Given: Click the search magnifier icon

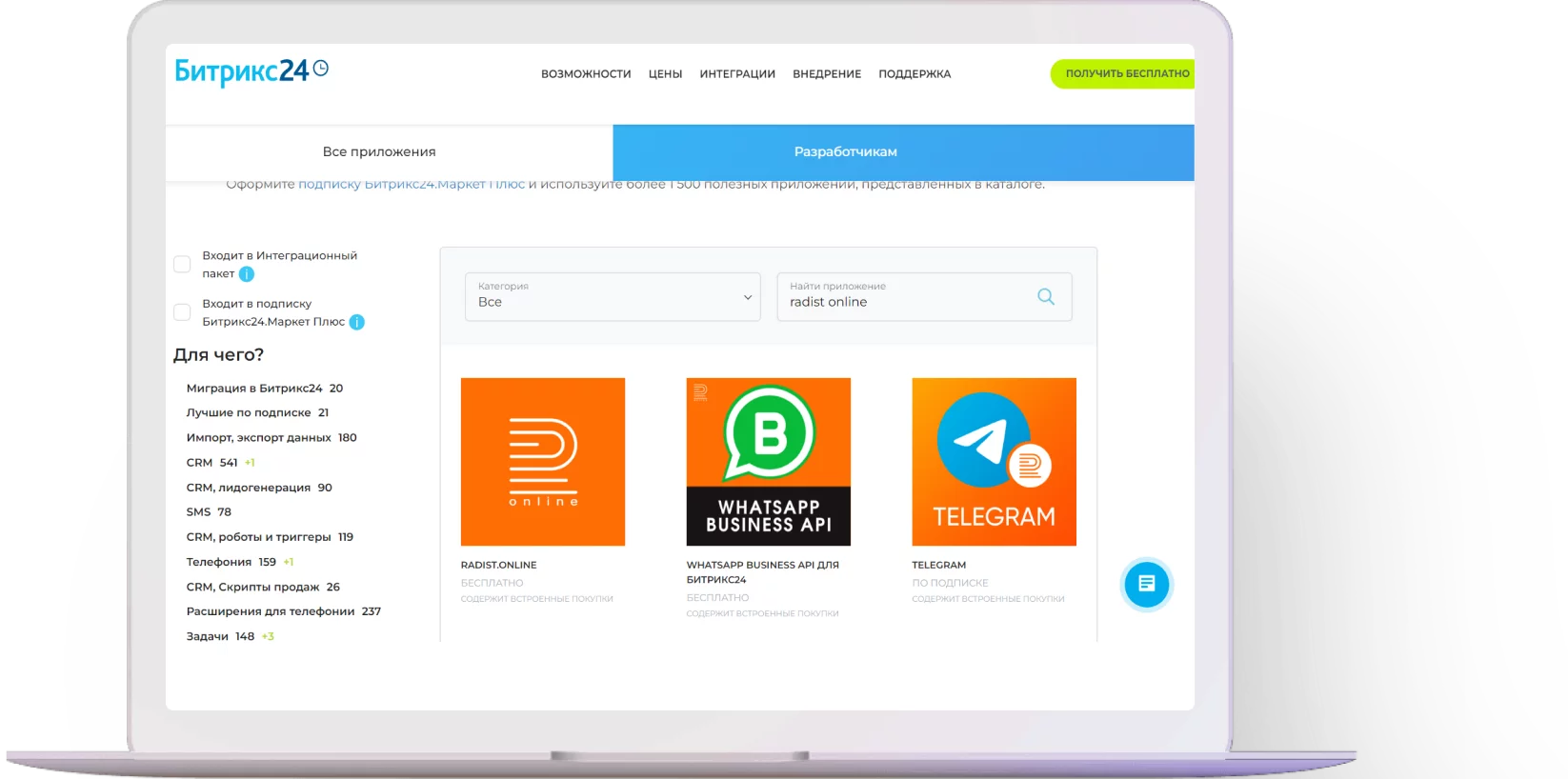Looking at the screenshot, I should [x=1046, y=296].
